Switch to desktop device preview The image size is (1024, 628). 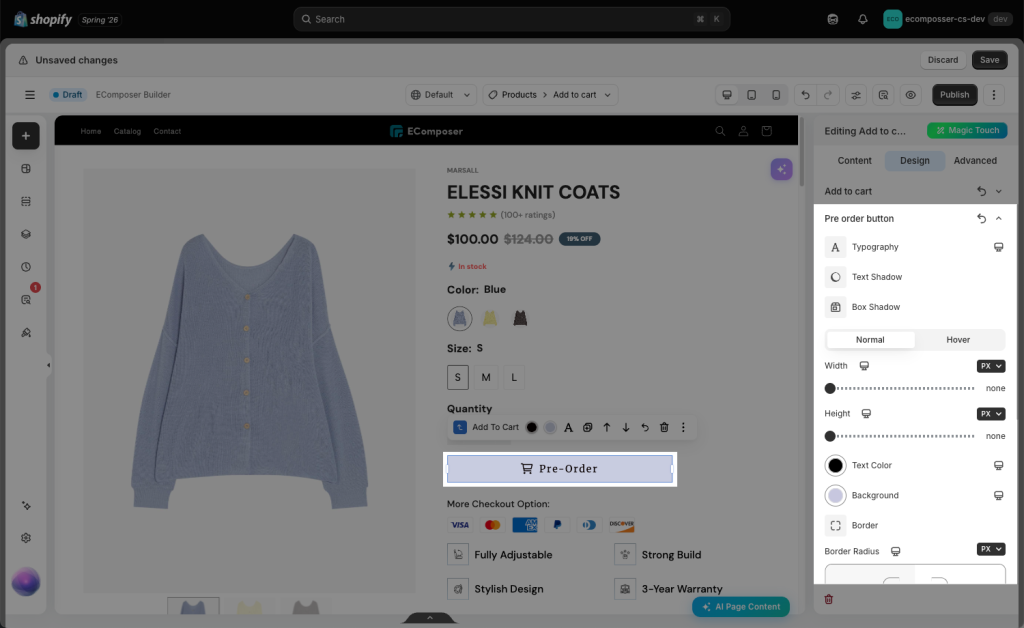[x=727, y=95]
